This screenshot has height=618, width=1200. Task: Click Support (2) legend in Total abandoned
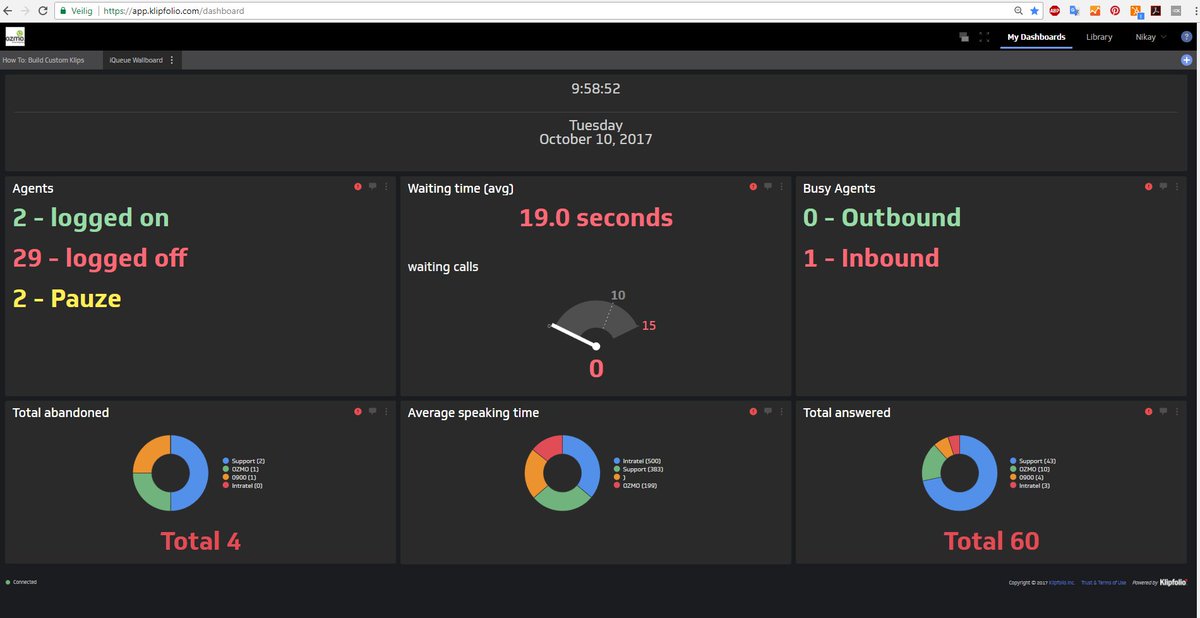pos(244,461)
